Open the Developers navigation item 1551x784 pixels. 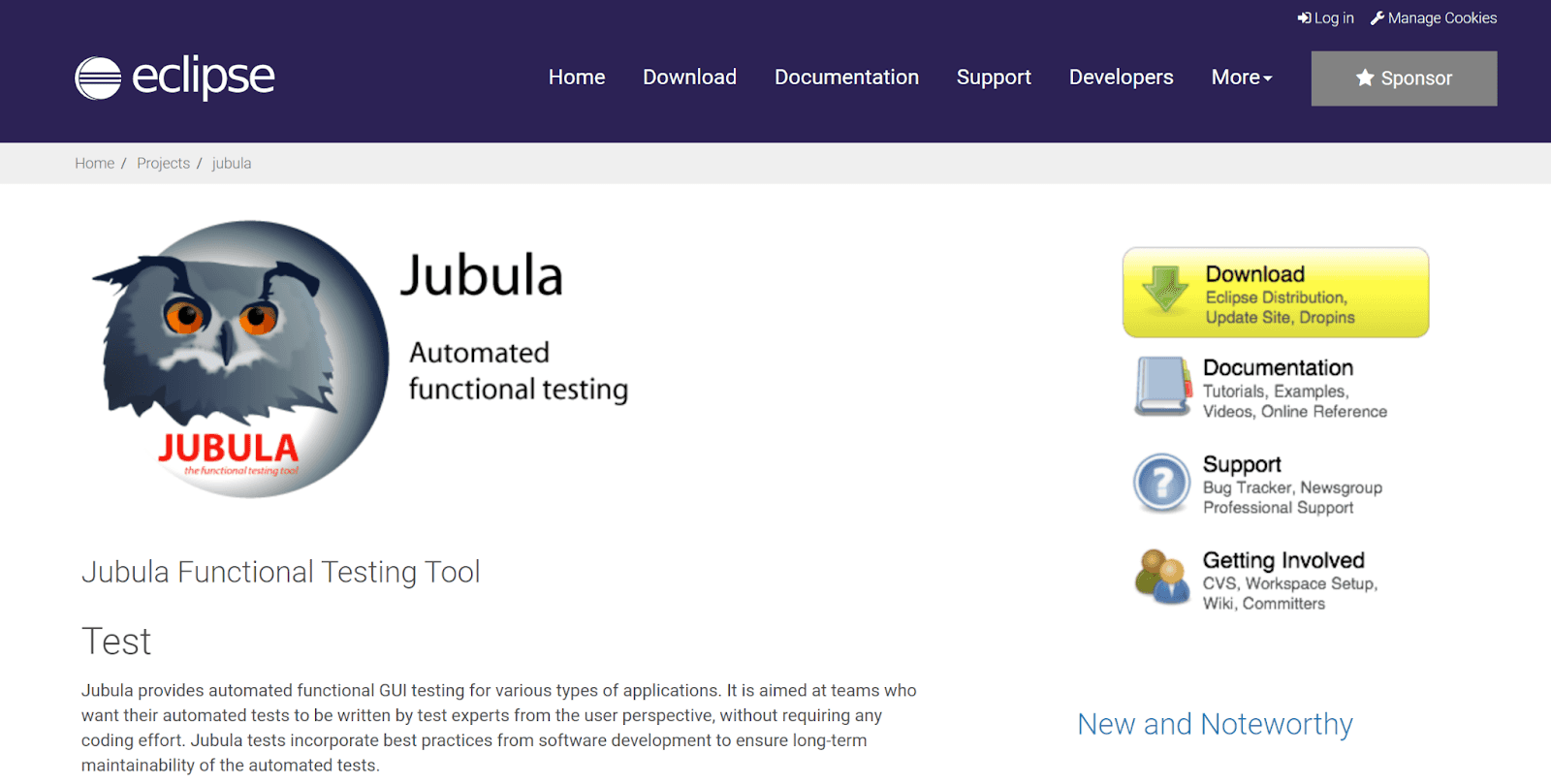[x=1121, y=78]
